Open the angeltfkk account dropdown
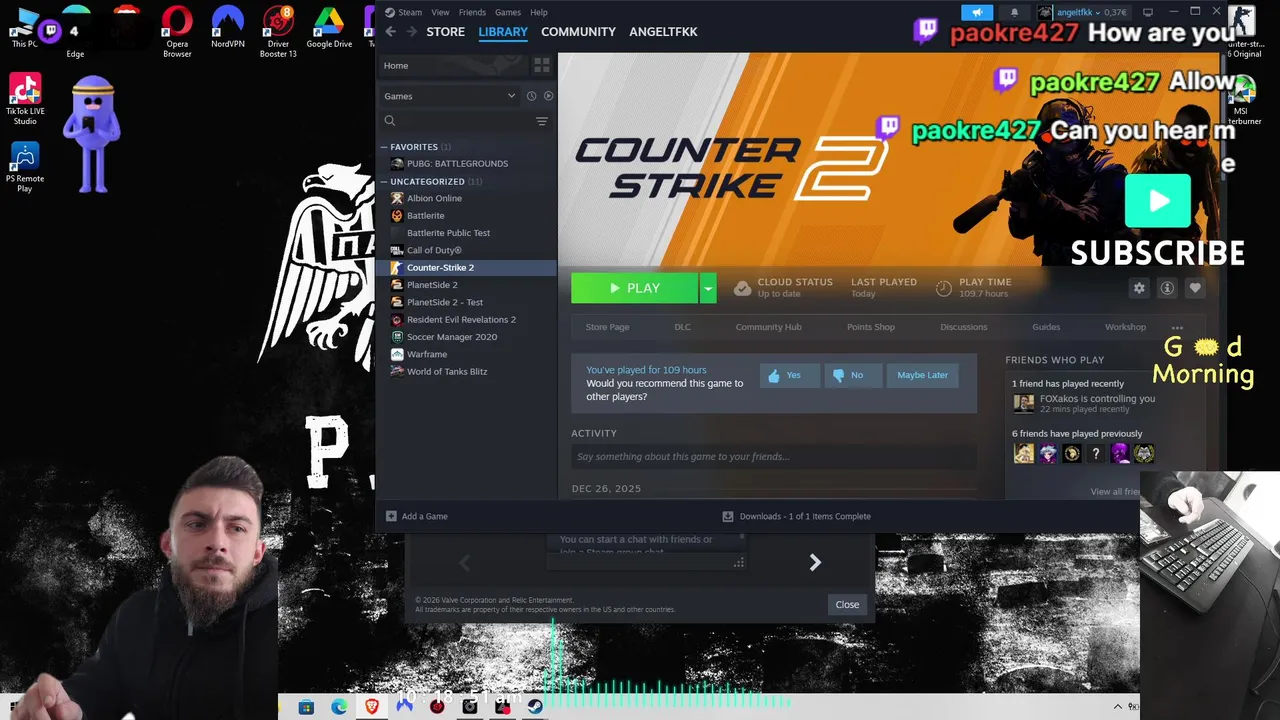The image size is (1280, 720). [1082, 12]
